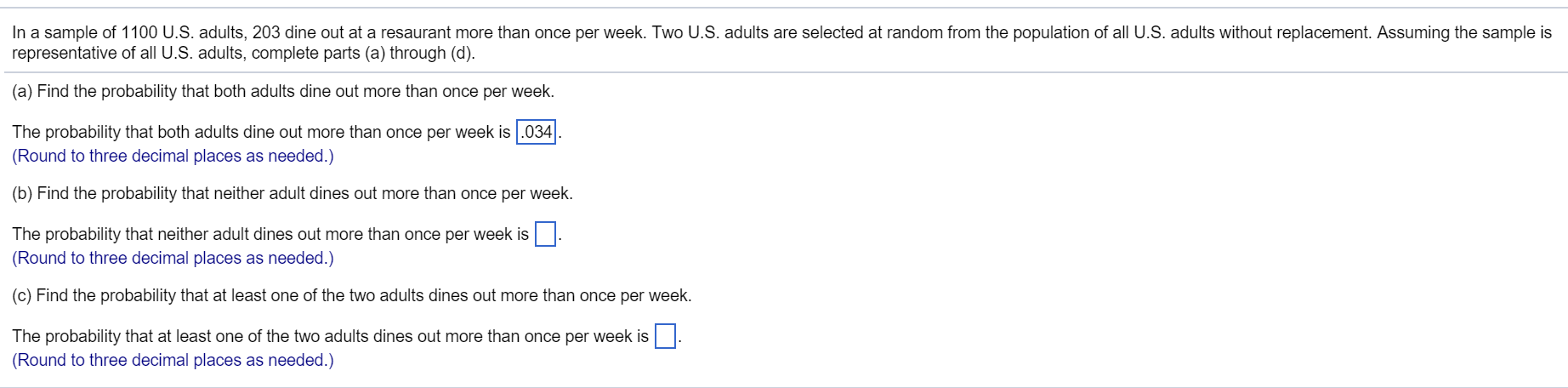Click the number 1100 in the problem statement
This screenshot has height=388, width=1568.
[x=139, y=32]
